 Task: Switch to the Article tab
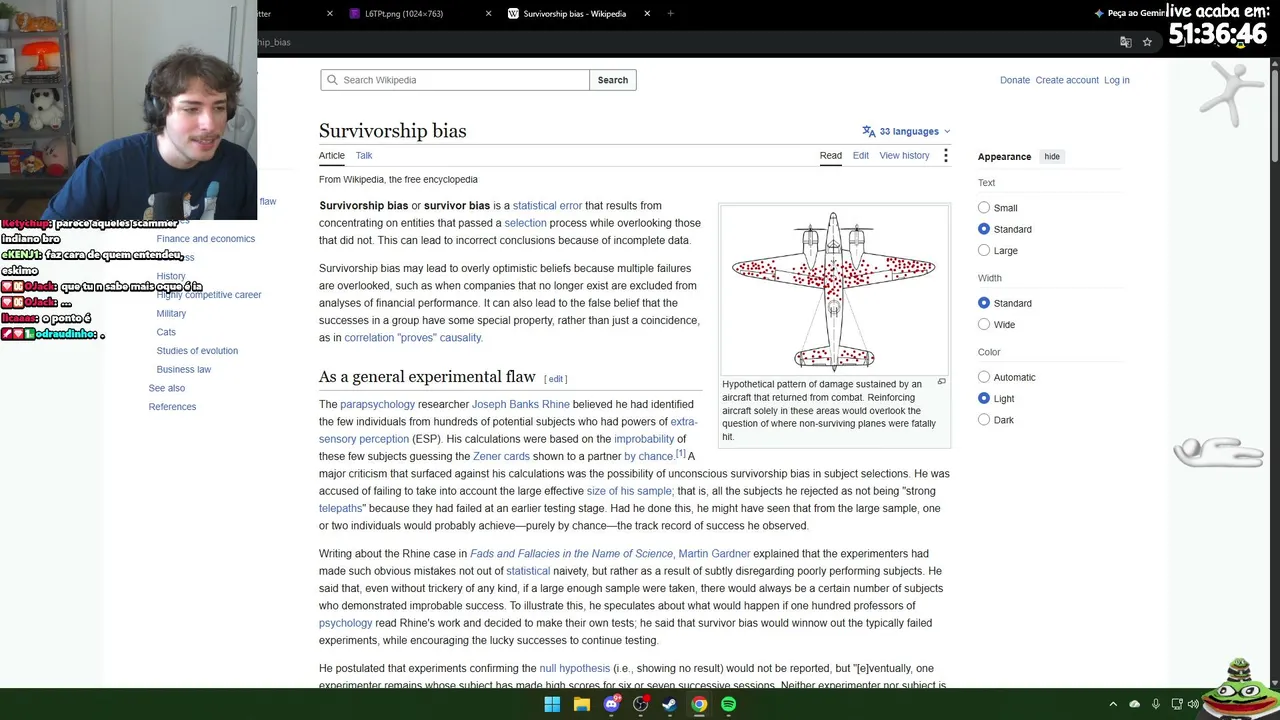pyautogui.click(x=332, y=156)
